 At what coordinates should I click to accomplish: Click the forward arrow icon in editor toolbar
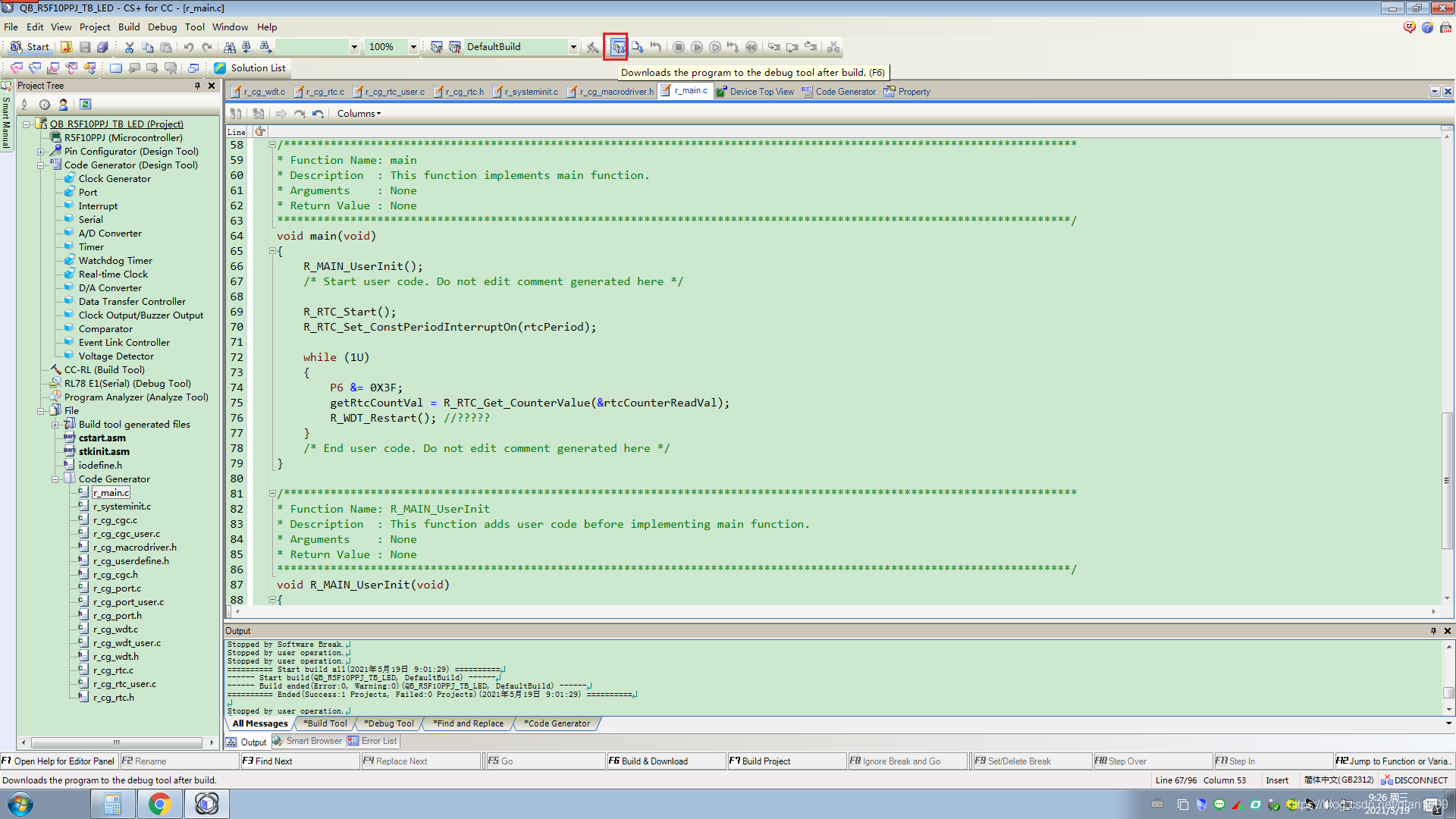pyautogui.click(x=281, y=114)
